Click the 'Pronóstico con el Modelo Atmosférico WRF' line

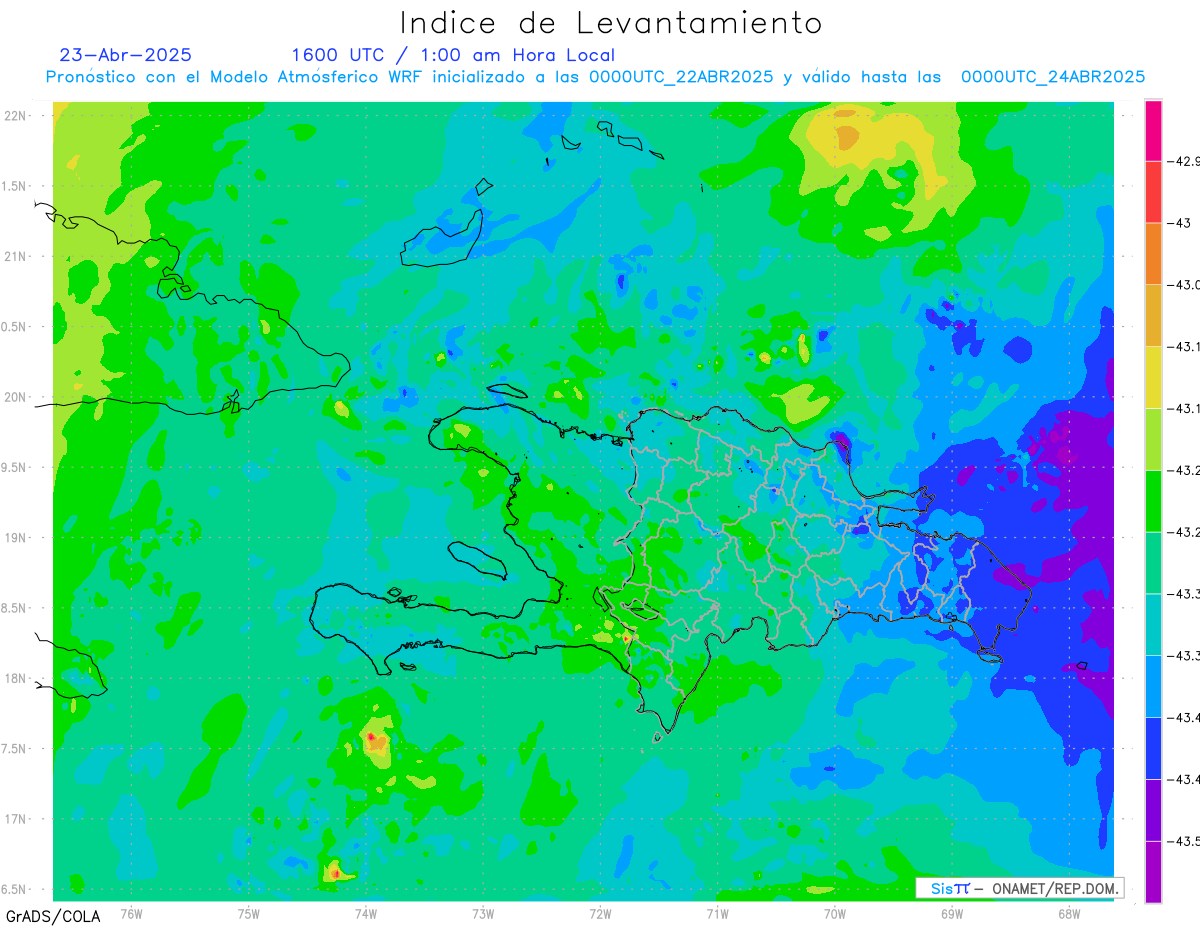click(596, 77)
